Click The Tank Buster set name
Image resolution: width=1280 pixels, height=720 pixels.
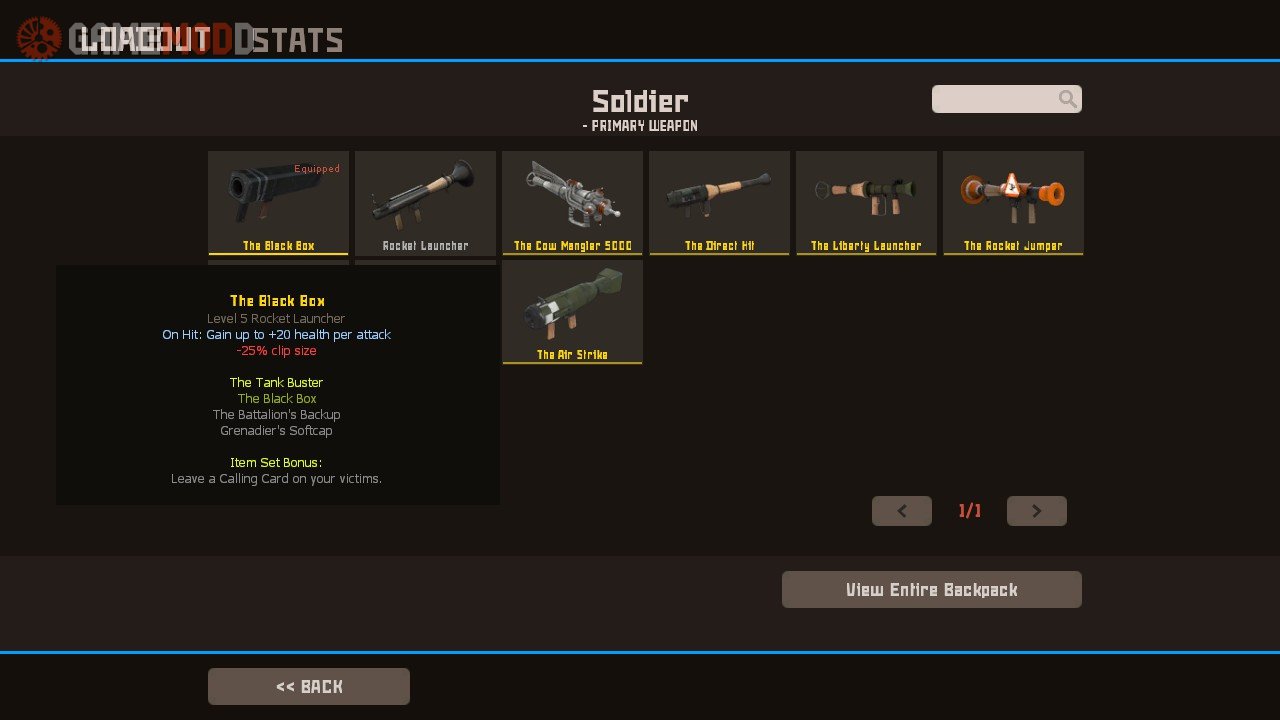277,383
